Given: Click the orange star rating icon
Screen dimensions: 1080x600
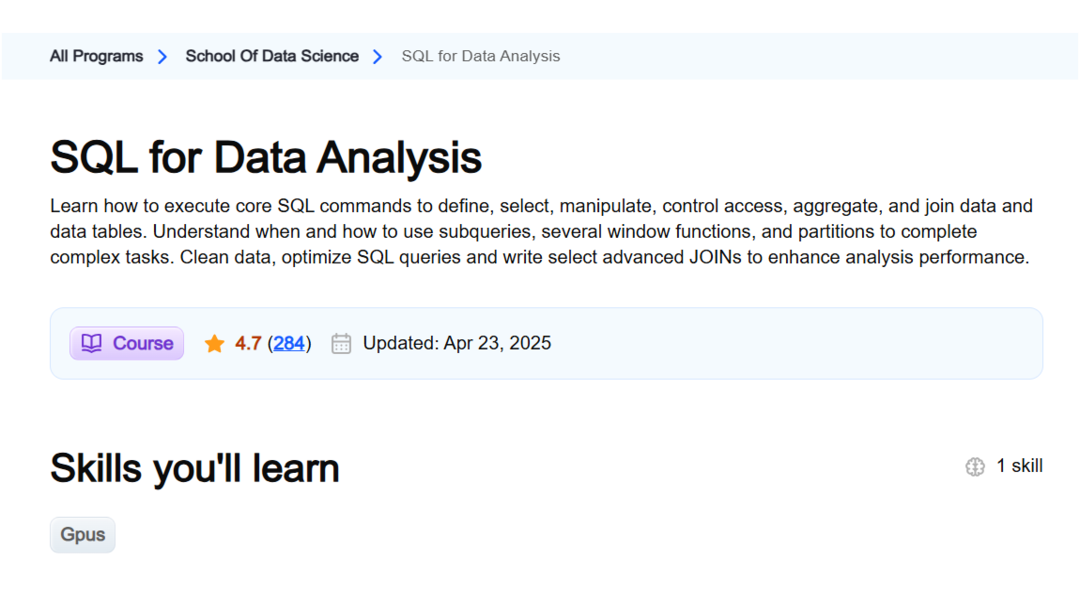Looking at the screenshot, I should [214, 344].
